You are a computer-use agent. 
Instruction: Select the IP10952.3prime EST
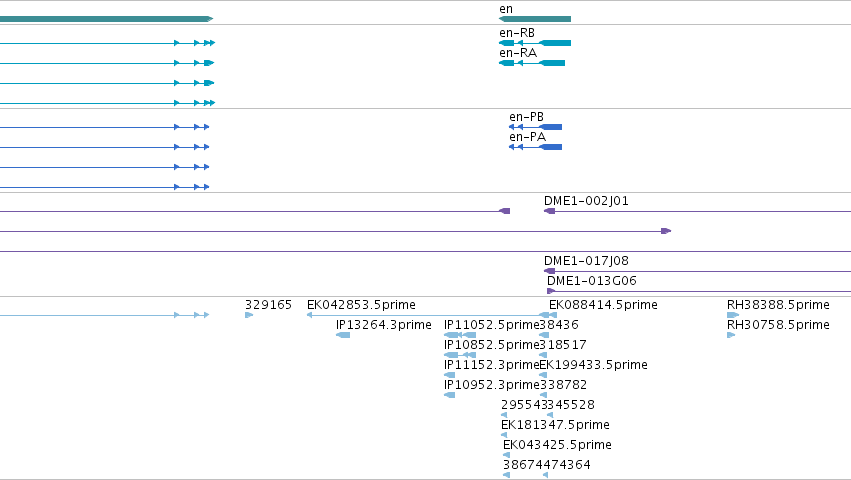tap(449, 395)
